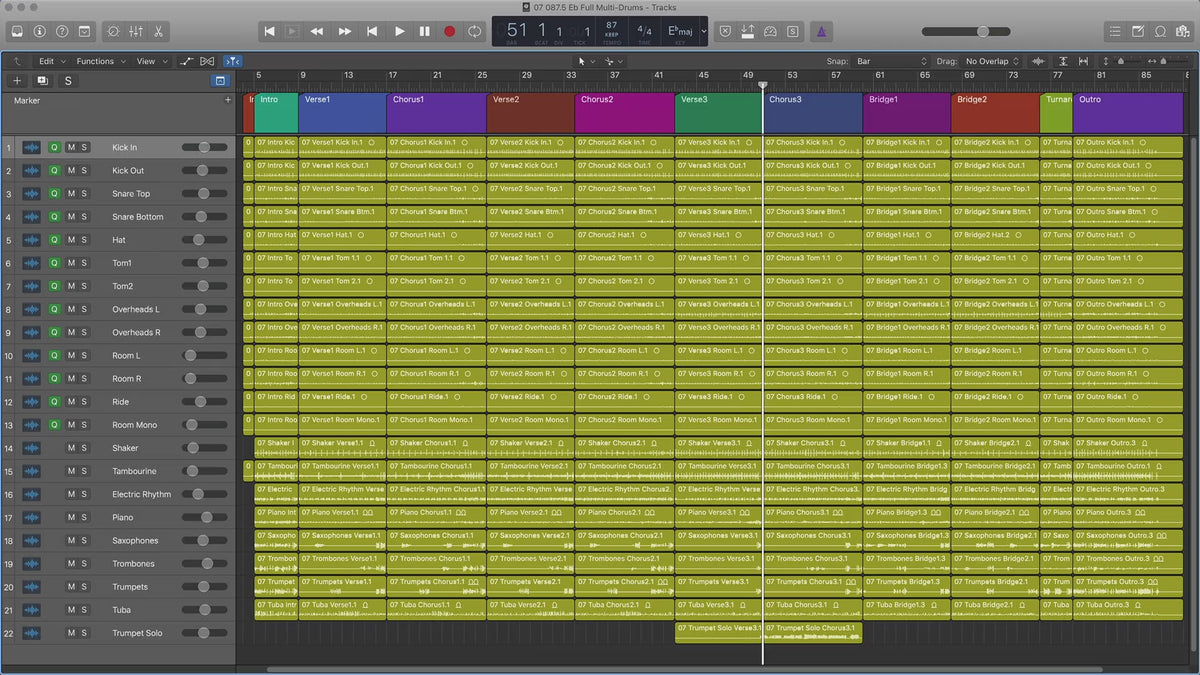Toggle the Cycle mode button
Screen dimensions: 1200x675
click(x=474, y=32)
